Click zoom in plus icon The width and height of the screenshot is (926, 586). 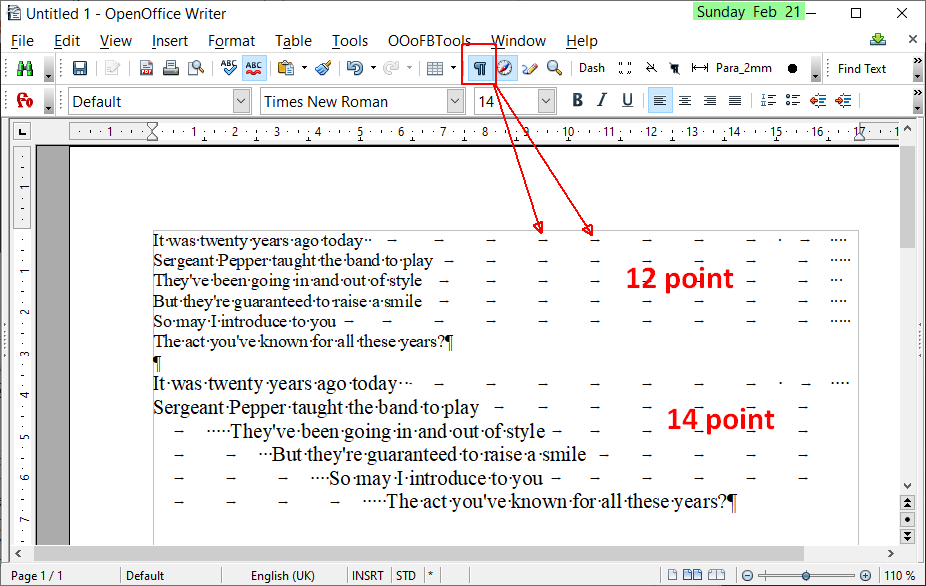coord(865,575)
